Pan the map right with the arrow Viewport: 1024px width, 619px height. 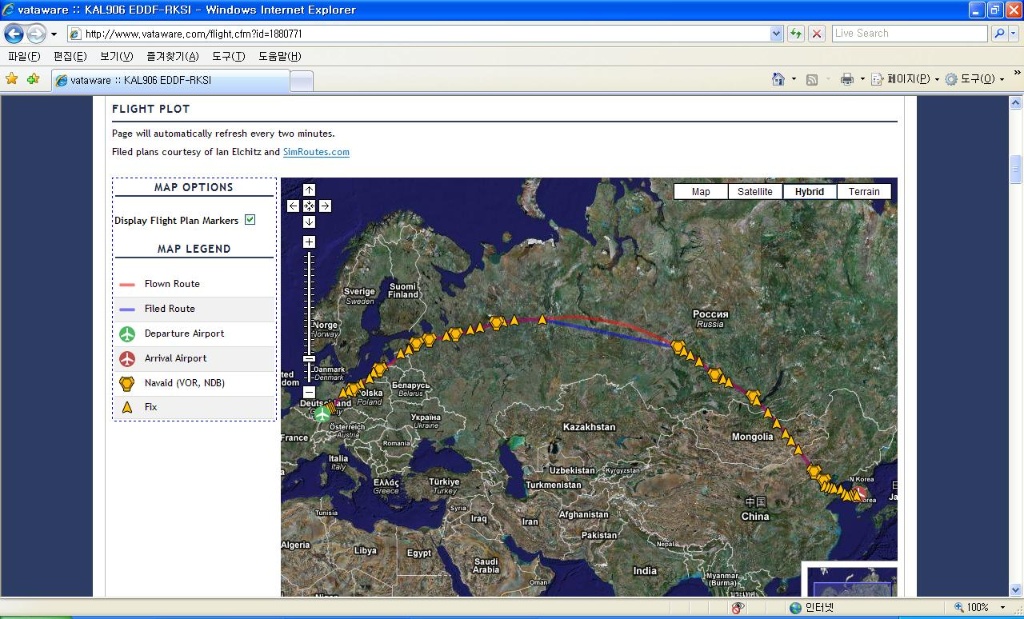(x=325, y=206)
